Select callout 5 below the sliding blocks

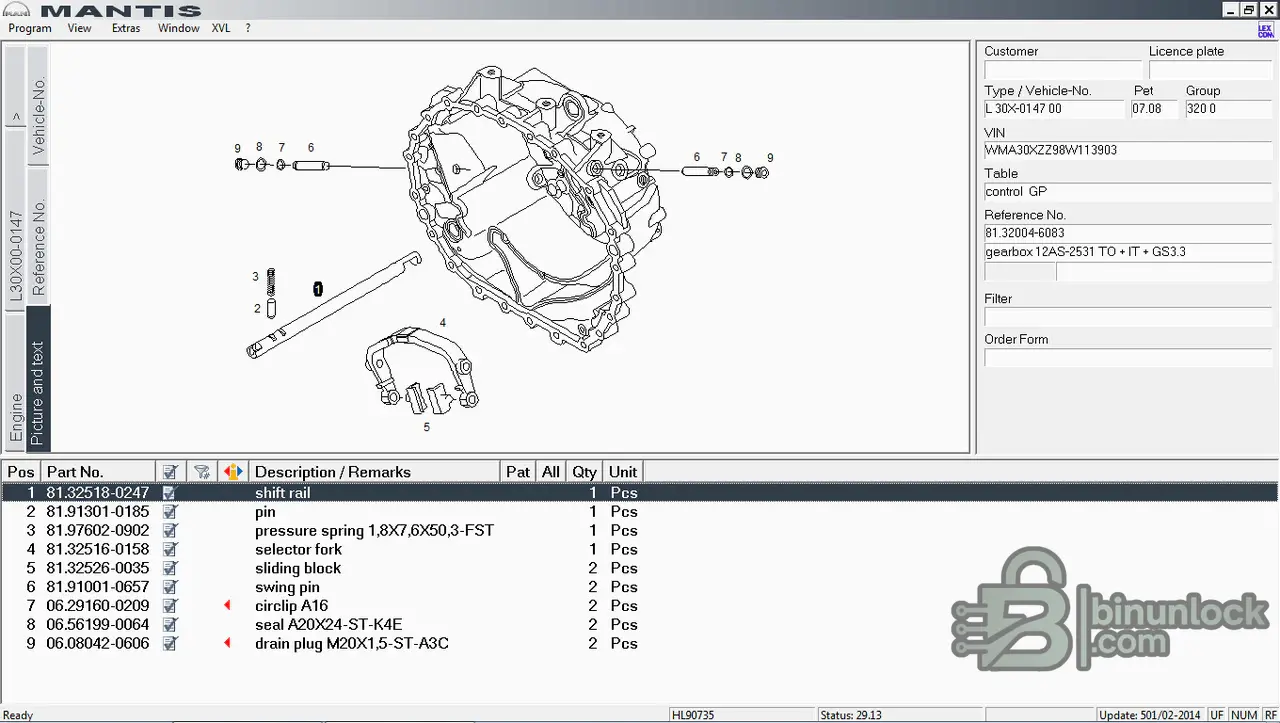coord(427,427)
